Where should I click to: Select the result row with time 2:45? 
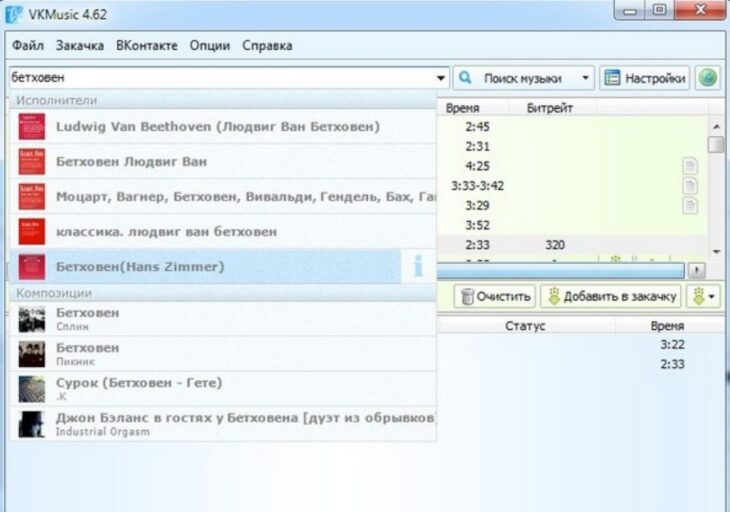[571, 127]
